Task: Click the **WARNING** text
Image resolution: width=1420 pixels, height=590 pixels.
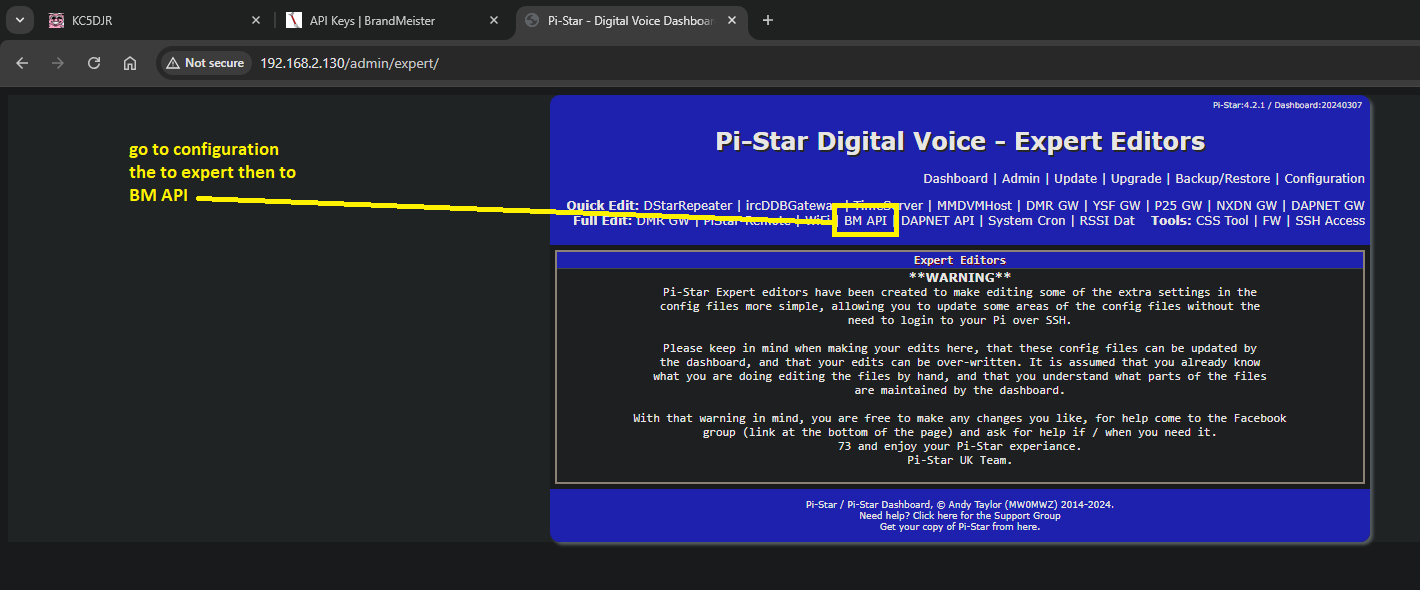Action: (960, 277)
